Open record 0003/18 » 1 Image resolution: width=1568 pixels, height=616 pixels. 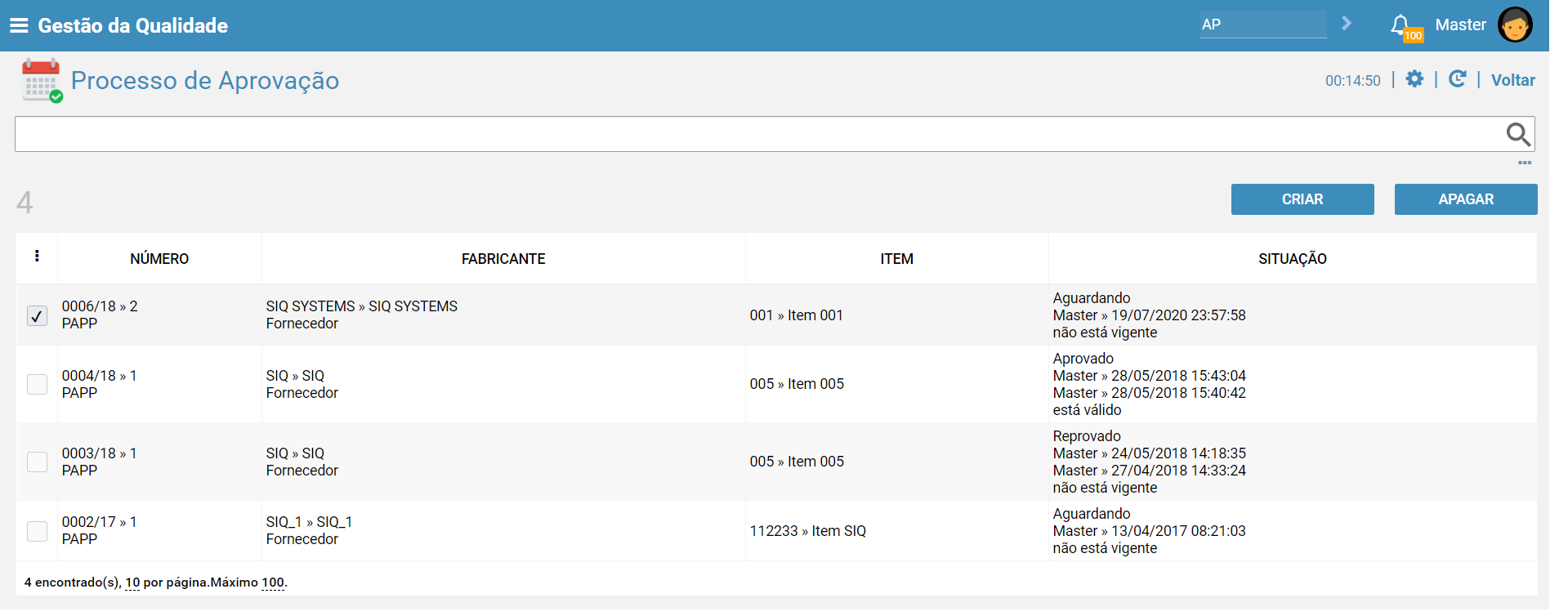[100, 453]
